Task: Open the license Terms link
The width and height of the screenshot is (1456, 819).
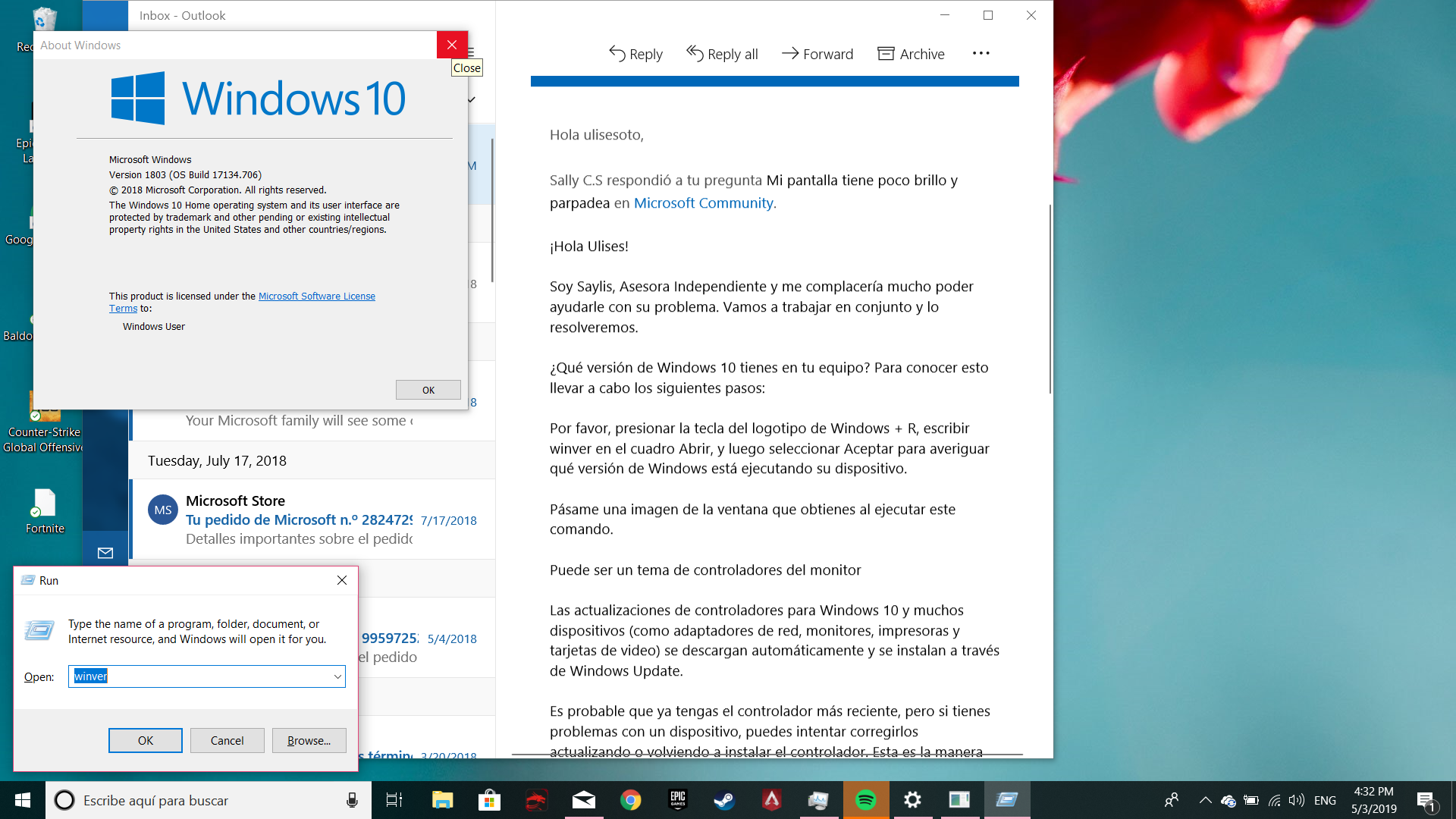Action: click(x=123, y=309)
